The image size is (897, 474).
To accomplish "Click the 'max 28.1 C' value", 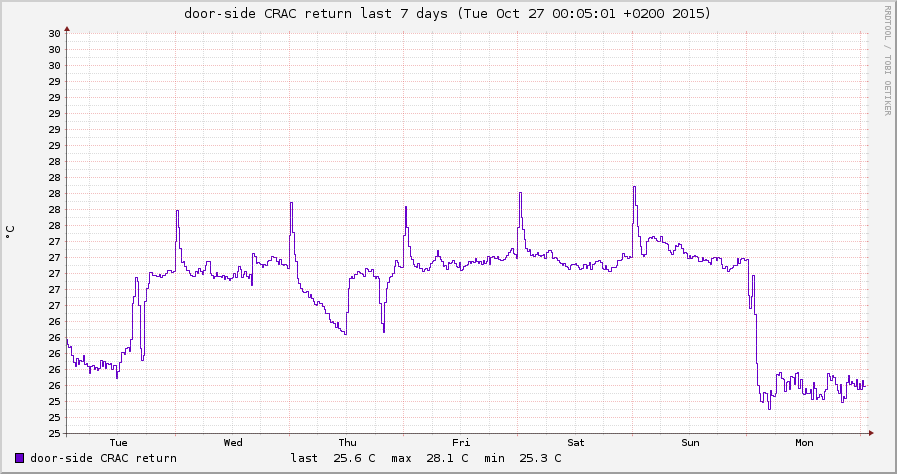I will point(426,458).
